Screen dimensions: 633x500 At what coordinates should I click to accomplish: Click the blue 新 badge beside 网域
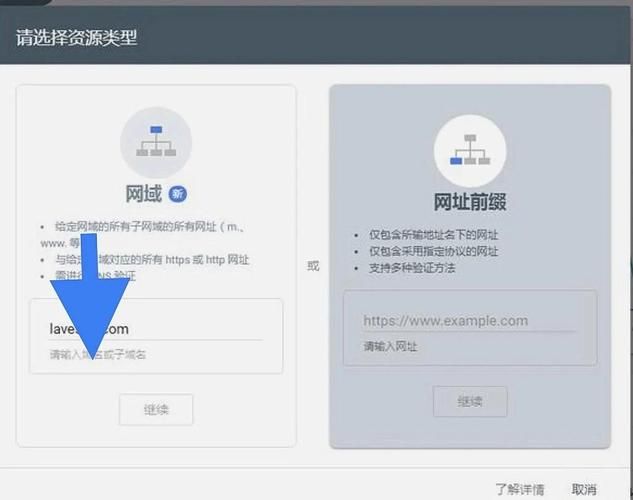(178, 193)
